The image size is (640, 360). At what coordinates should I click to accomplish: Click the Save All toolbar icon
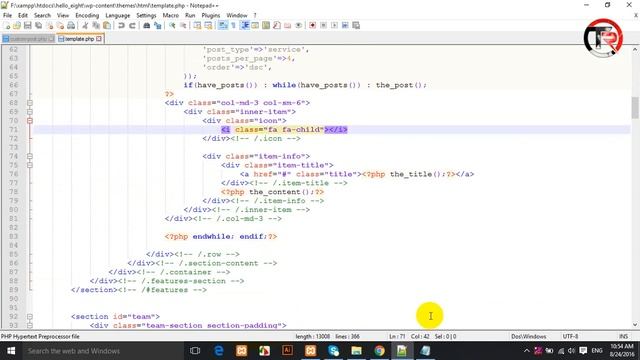(x=38, y=25)
